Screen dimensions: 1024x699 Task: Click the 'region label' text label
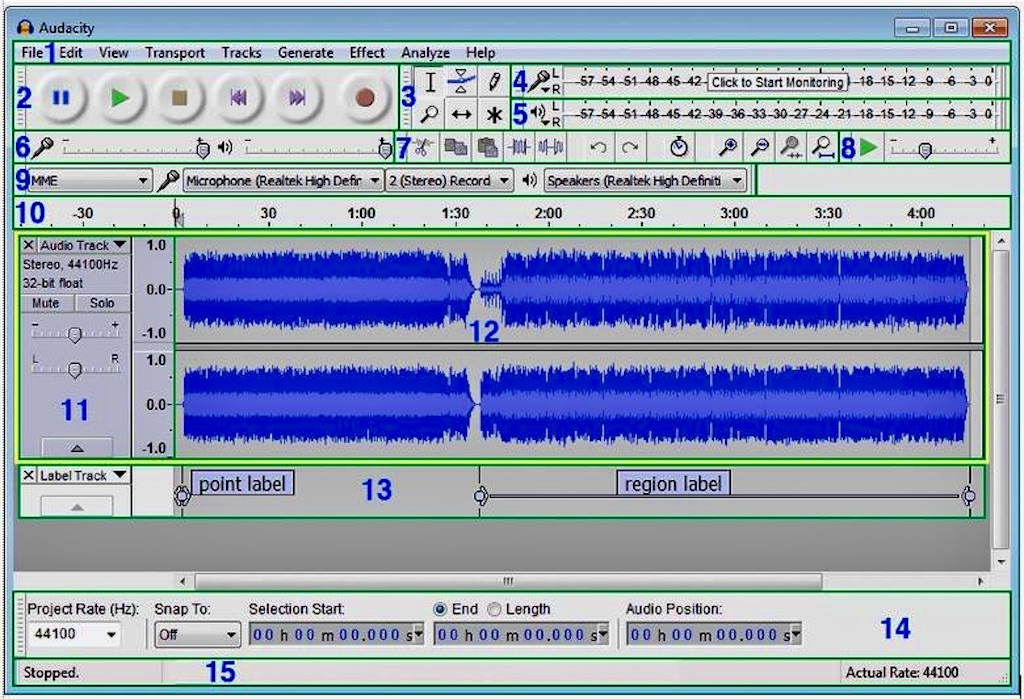[673, 484]
